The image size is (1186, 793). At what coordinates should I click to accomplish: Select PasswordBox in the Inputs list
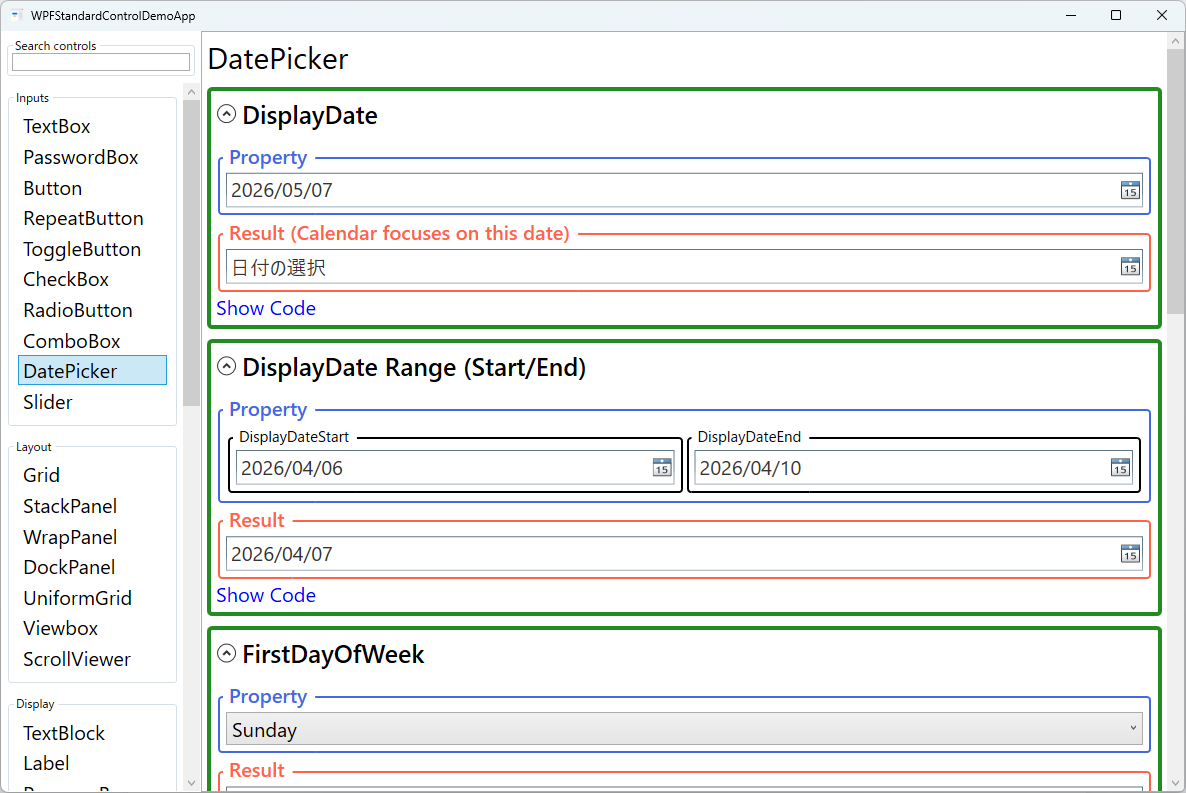(x=92, y=157)
